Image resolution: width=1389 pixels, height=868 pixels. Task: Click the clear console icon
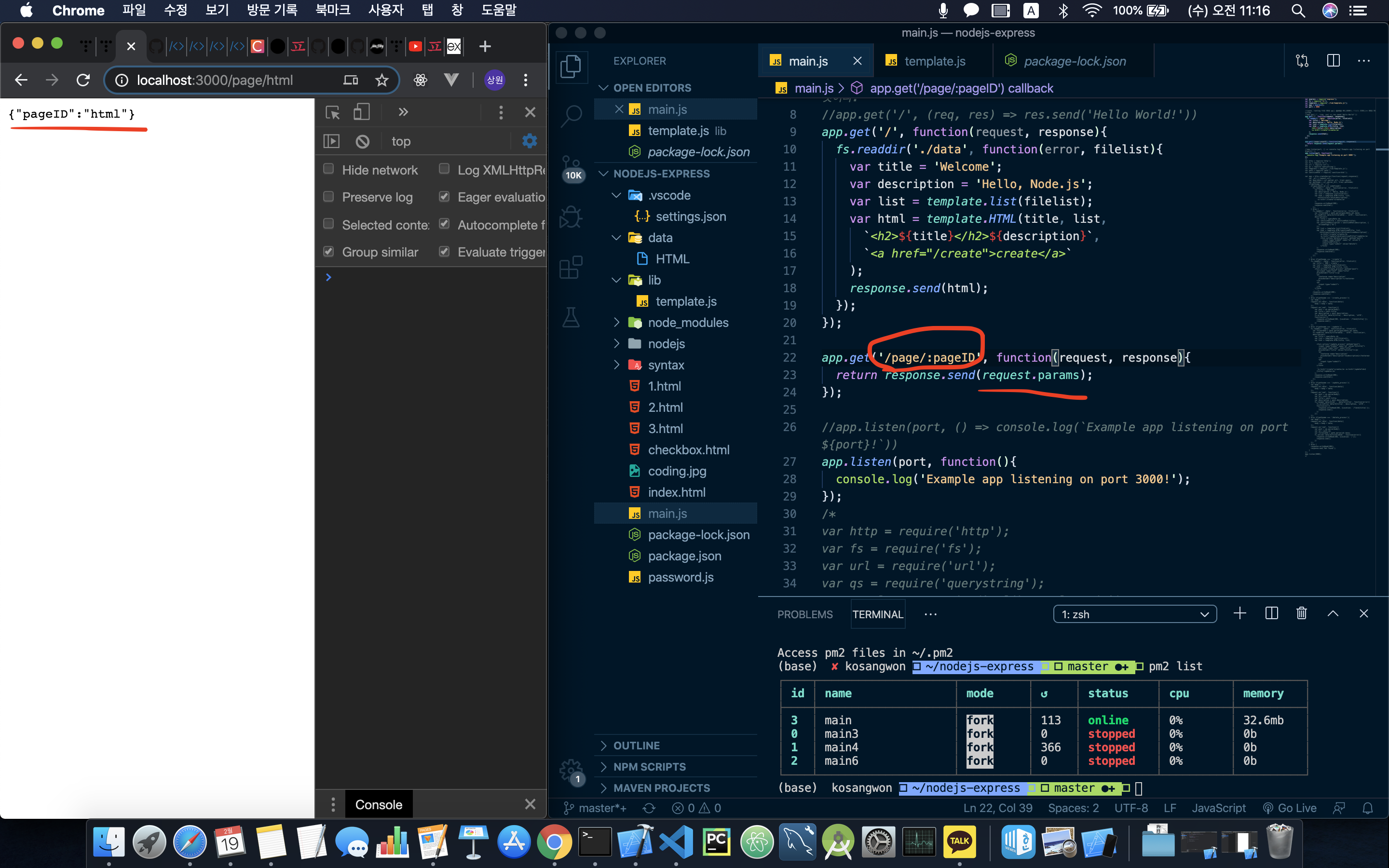click(362, 141)
